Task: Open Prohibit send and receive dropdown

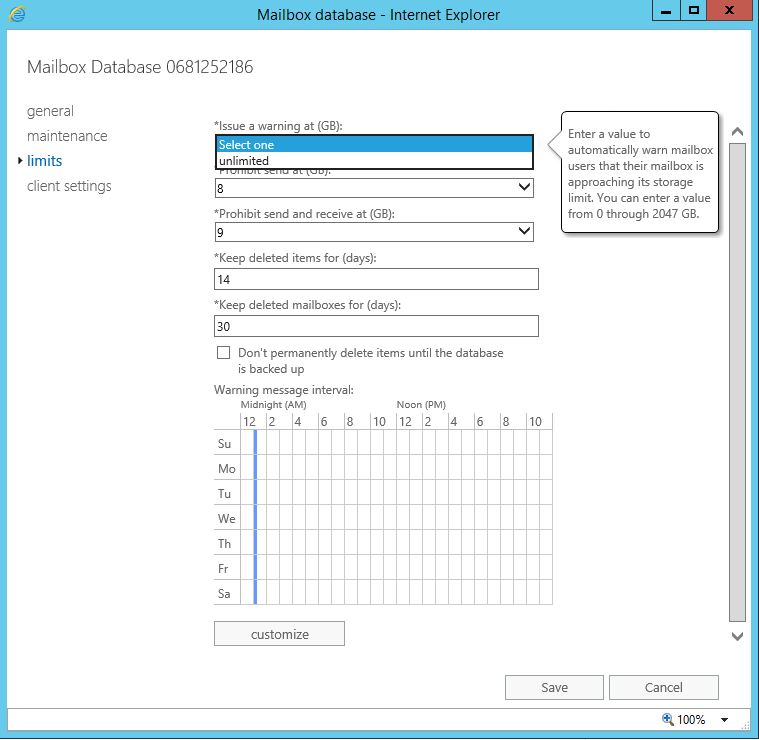Action: click(524, 232)
